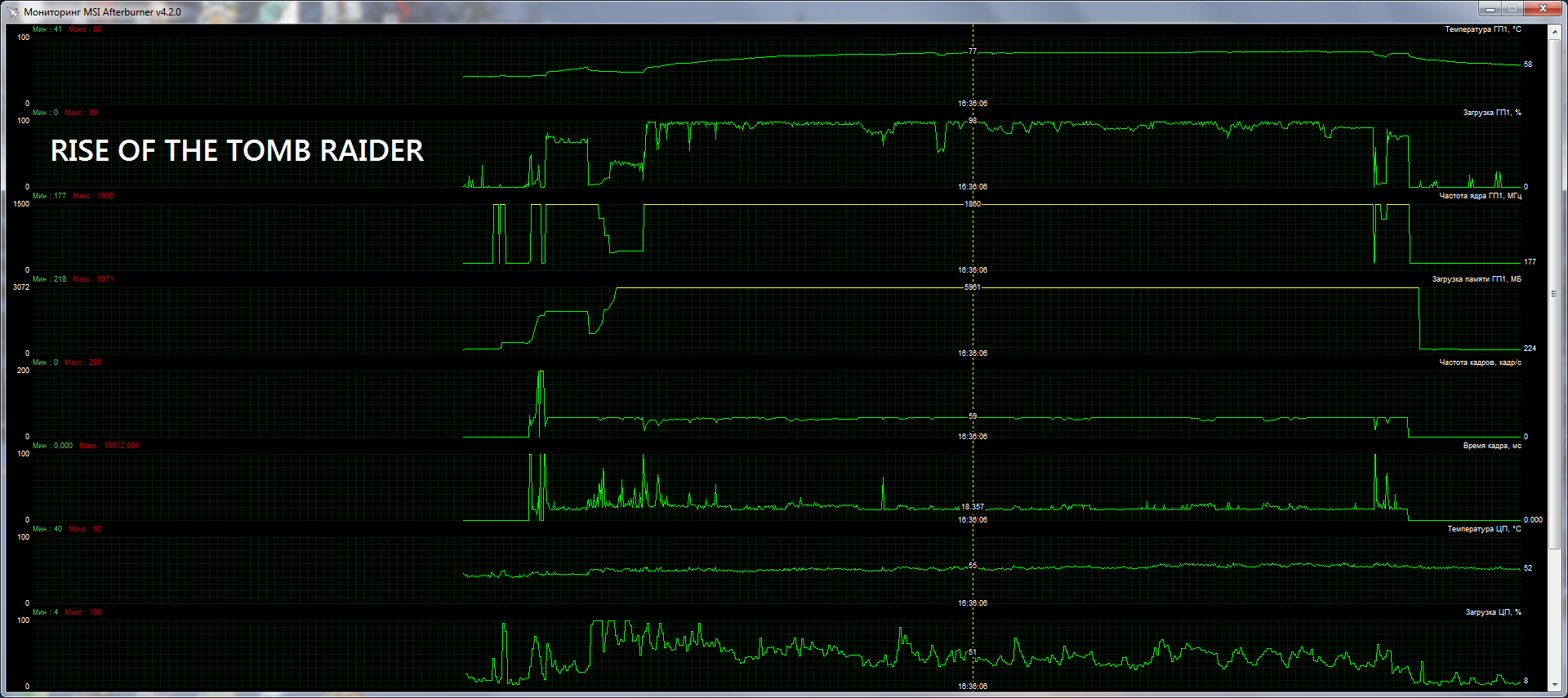The image size is (1568, 698).
Task: Select the 'Частота ядра ГП1, МГц' label
Action: [1480, 196]
